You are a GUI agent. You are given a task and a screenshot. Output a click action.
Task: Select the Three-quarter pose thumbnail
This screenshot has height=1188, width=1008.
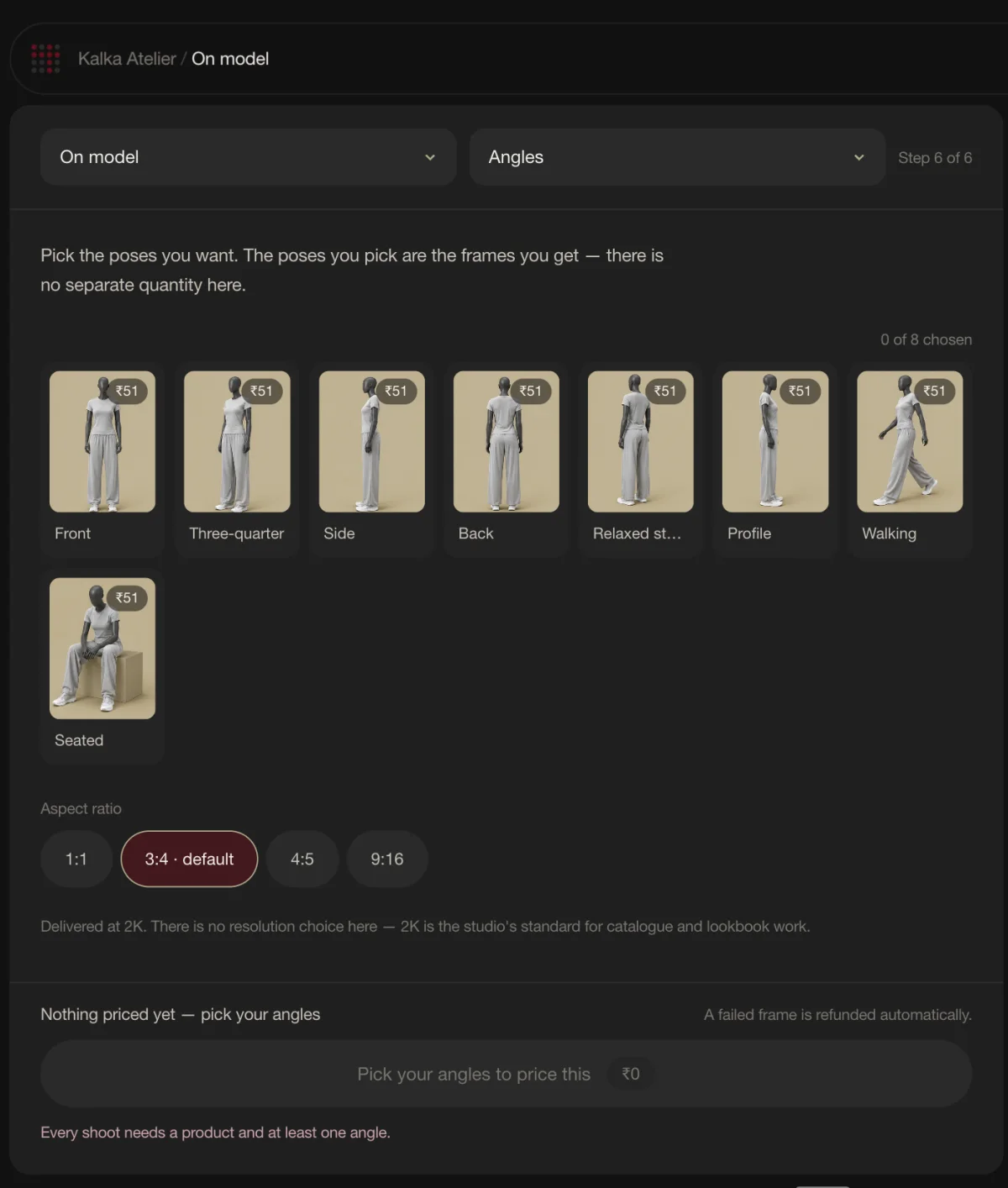click(237, 442)
